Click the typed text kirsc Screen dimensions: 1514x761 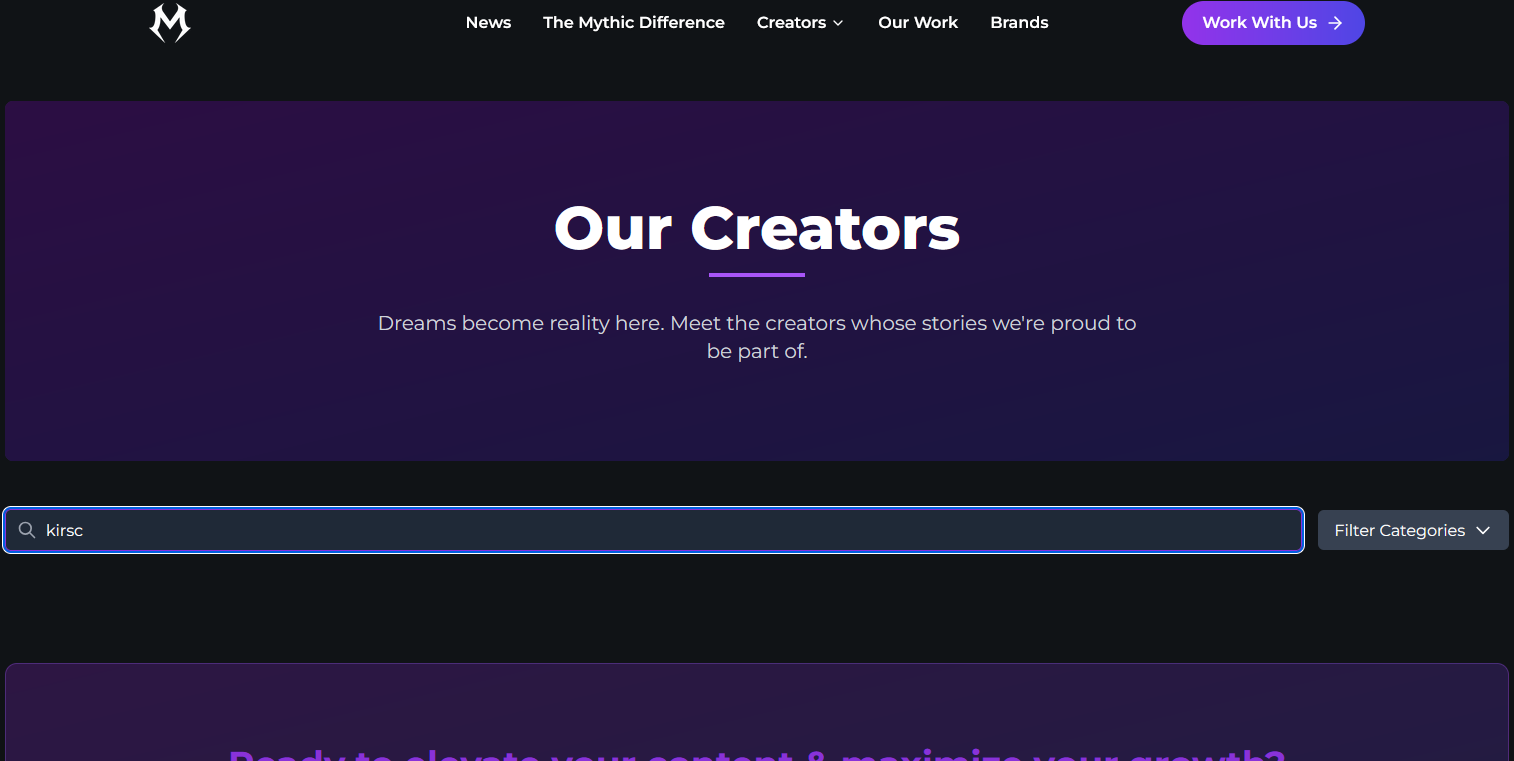64,531
